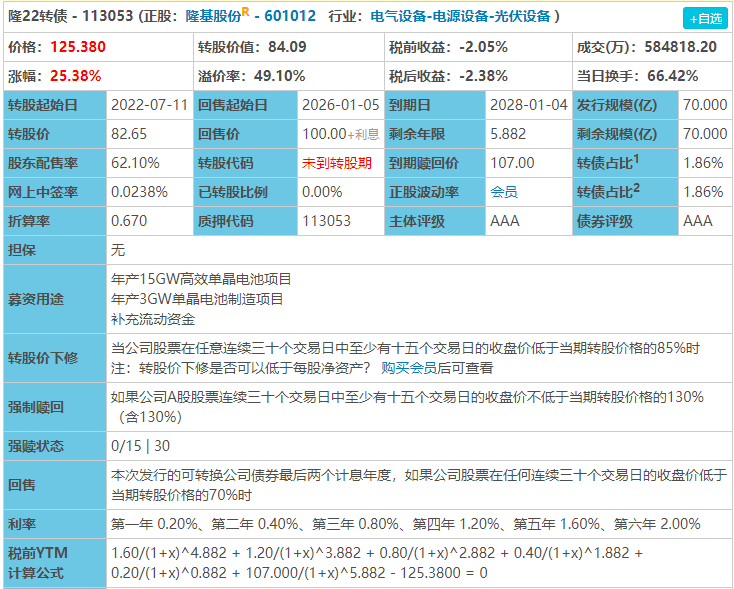Click the interest rate text in 利率 row
The height and width of the screenshot is (589, 734).
pyautogui.click(x=405, y=524)
